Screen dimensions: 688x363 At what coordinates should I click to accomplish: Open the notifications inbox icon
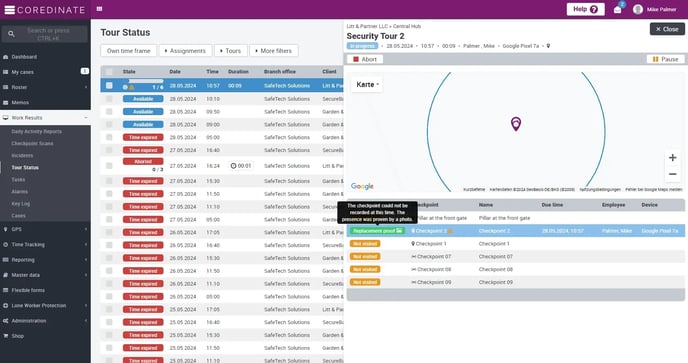617,10
